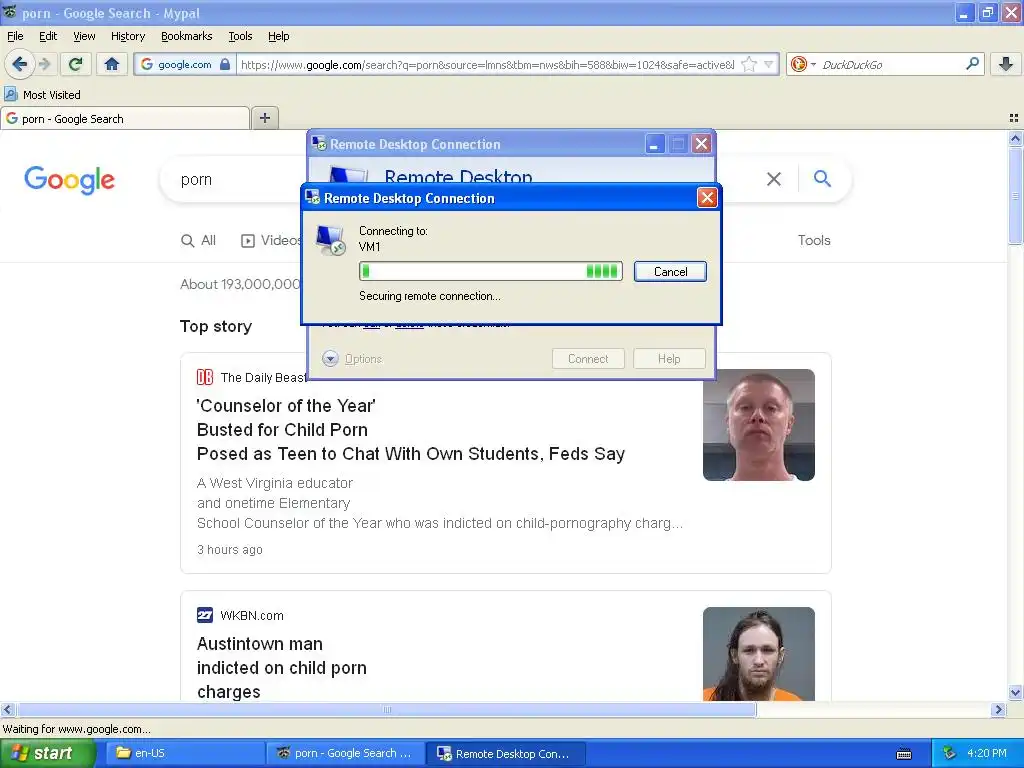Image resolution: width=1024 pixels, height=768 pixels.
Task: Click the padlock icon in address bar
Action: [x=225, y=65]
